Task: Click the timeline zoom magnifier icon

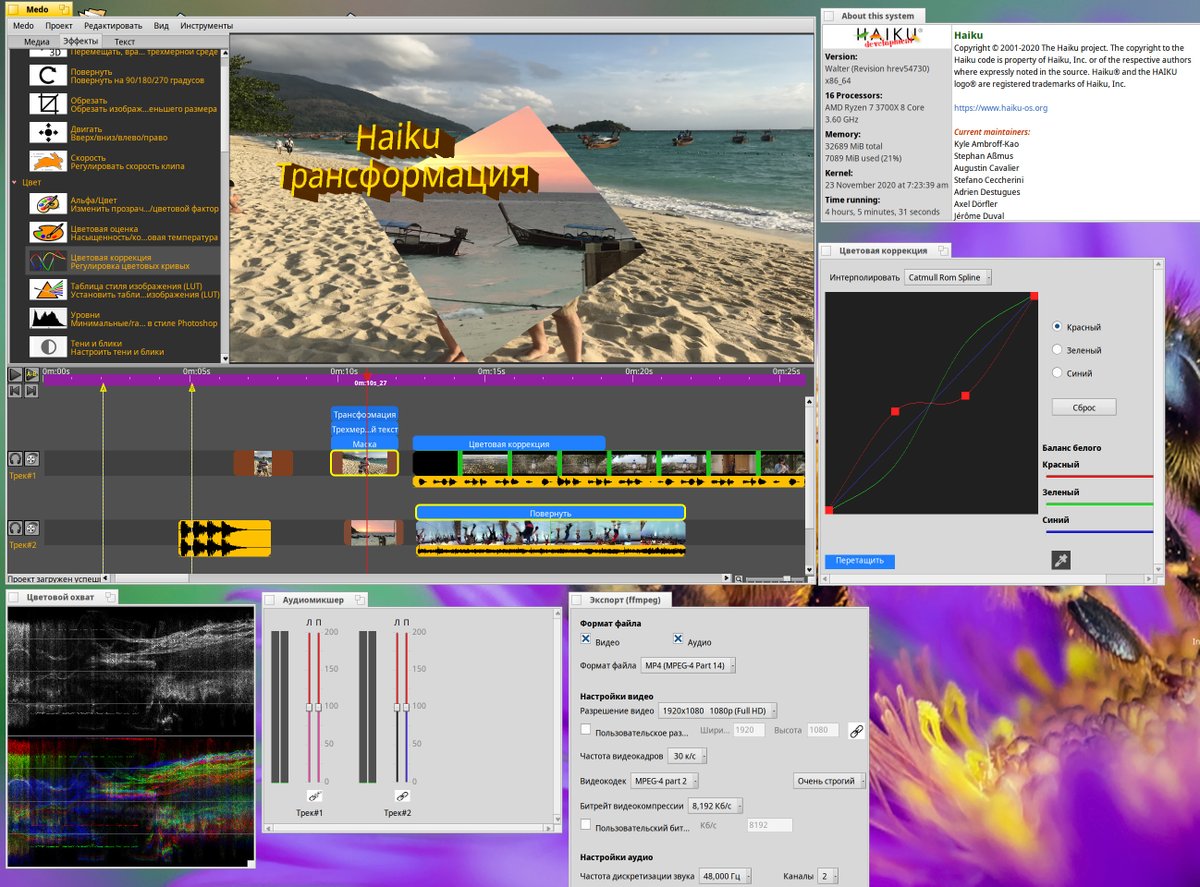Action: click(739, 578)
